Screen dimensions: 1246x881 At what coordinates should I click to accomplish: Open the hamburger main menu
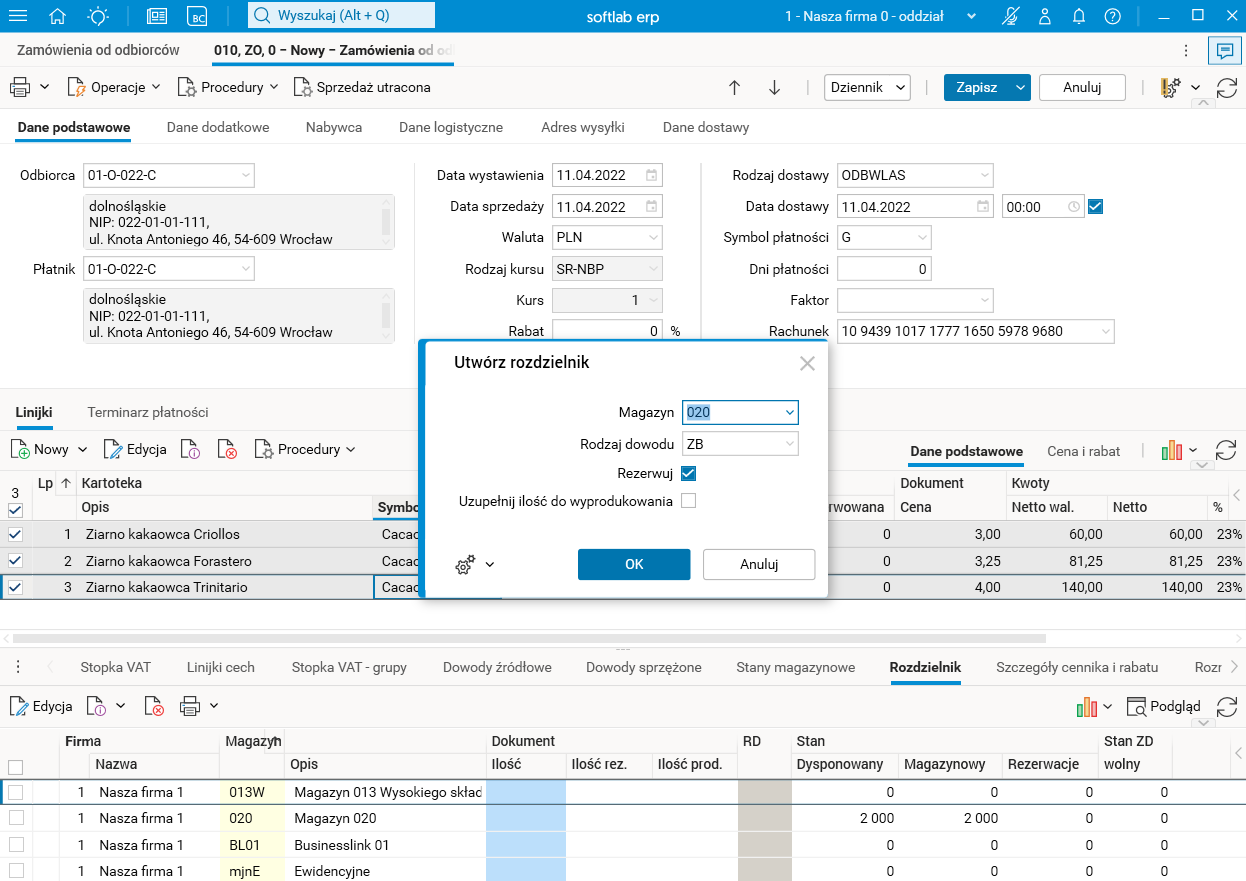pyautogui.click(x=18, y=16)
